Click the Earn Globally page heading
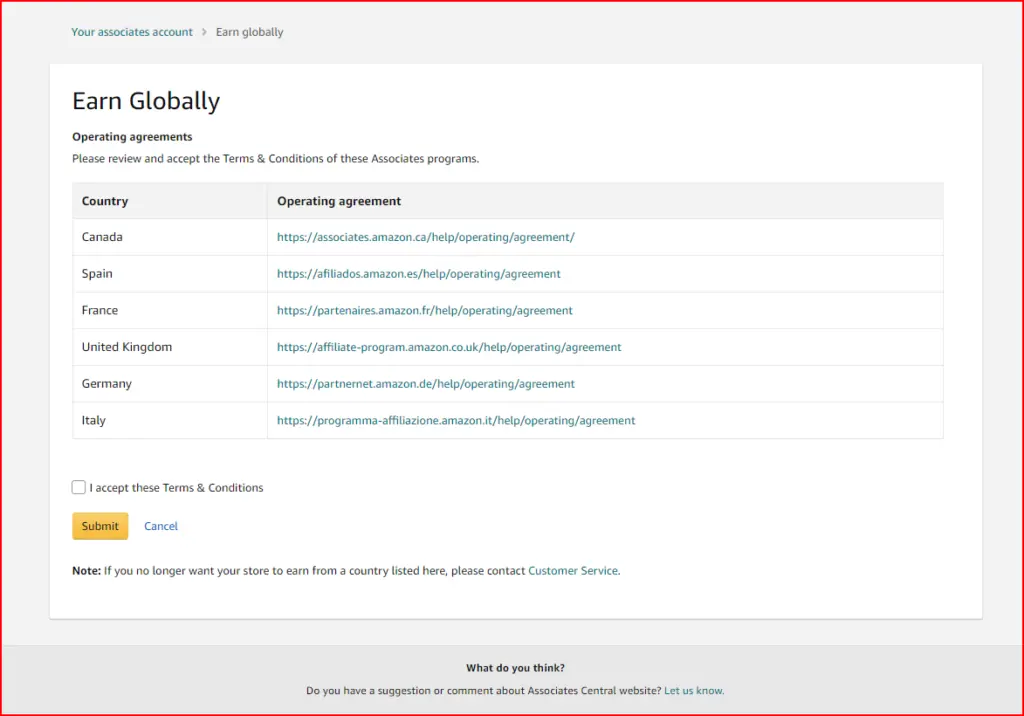This screenshot has height=716, width=1024. pyautogui.click(x=146, y=101)
